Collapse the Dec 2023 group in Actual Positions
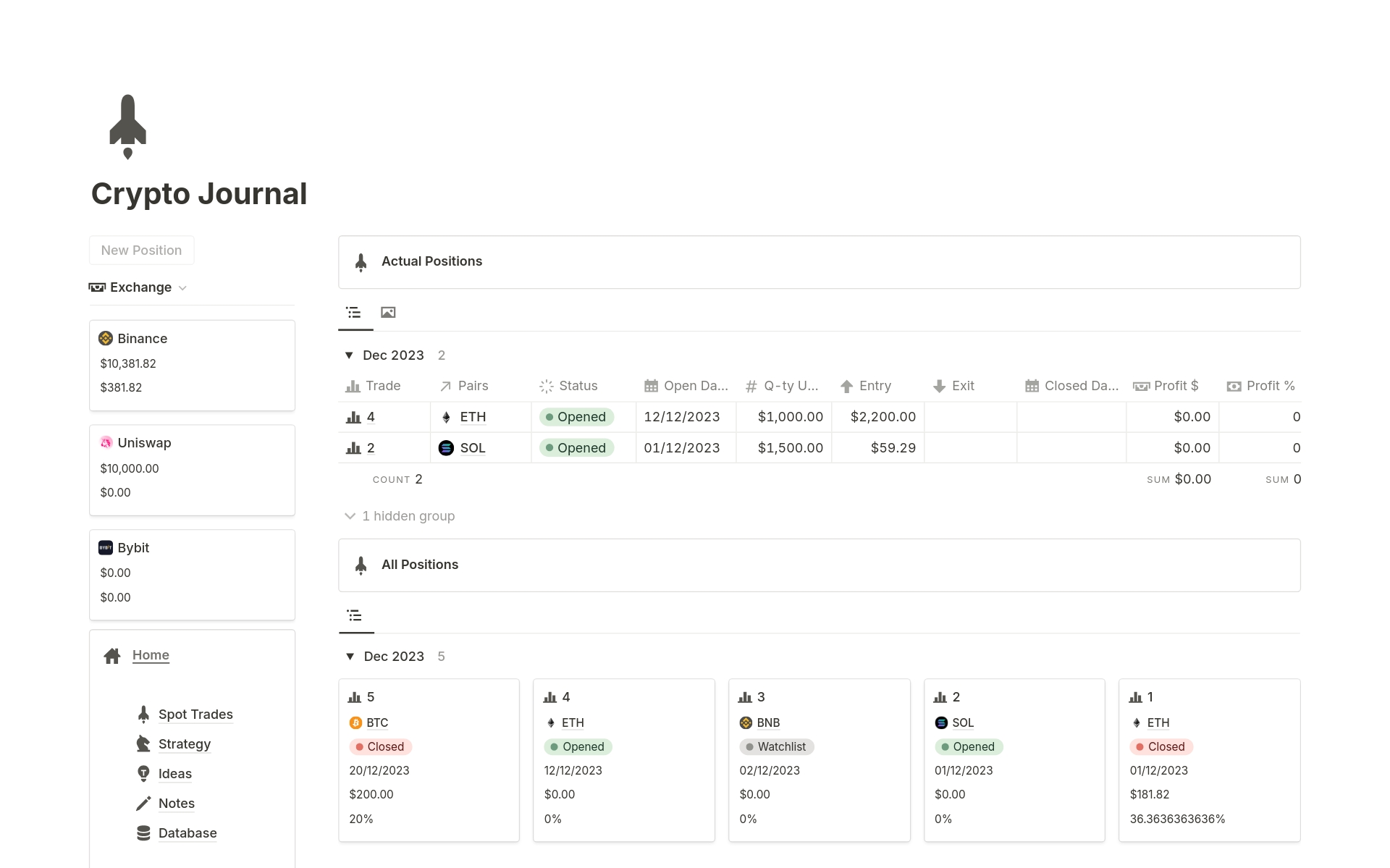The height and width of the screenshot is (868, 1390). tap(350, 355)
